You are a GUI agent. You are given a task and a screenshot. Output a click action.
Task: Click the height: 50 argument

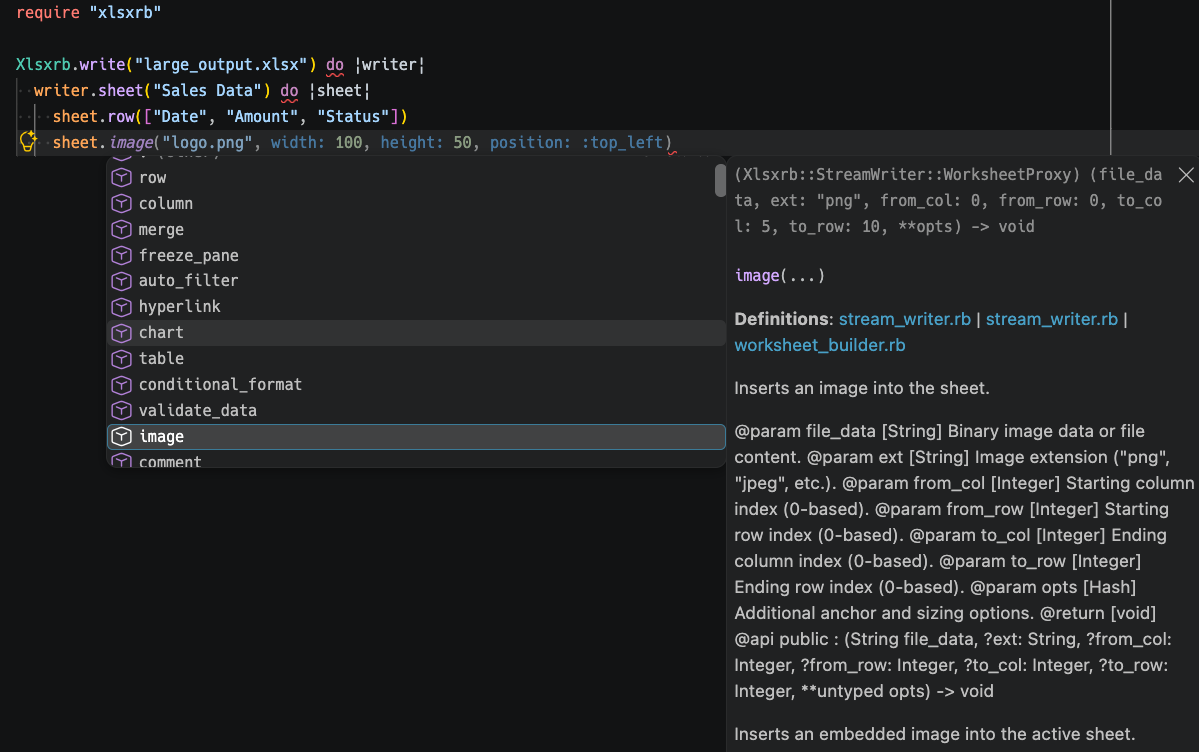(x=426, y=142)
